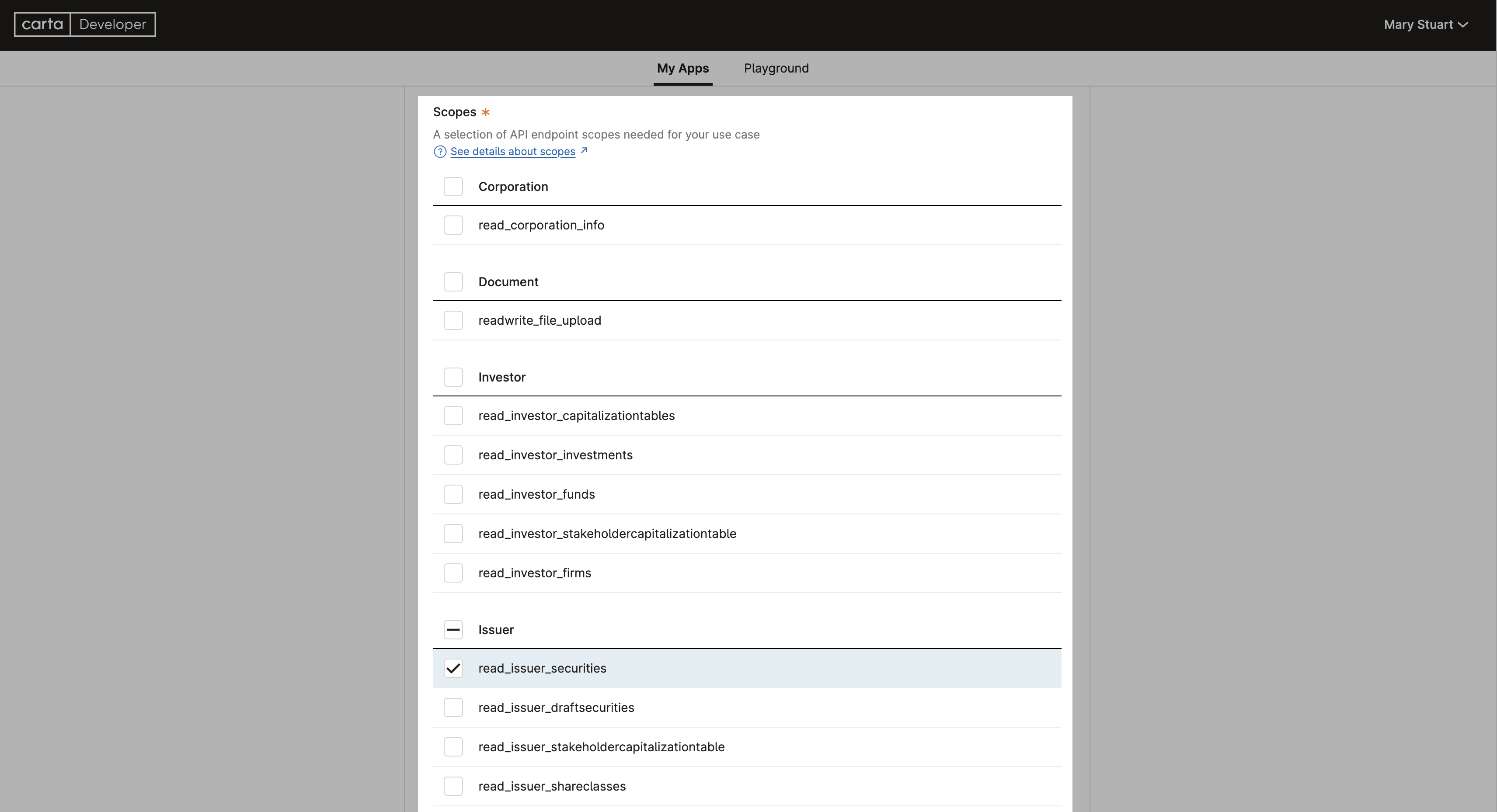Screen dimensions: 1497x812
Task: Click the Developer label in header
Action: tap(113, 24)
